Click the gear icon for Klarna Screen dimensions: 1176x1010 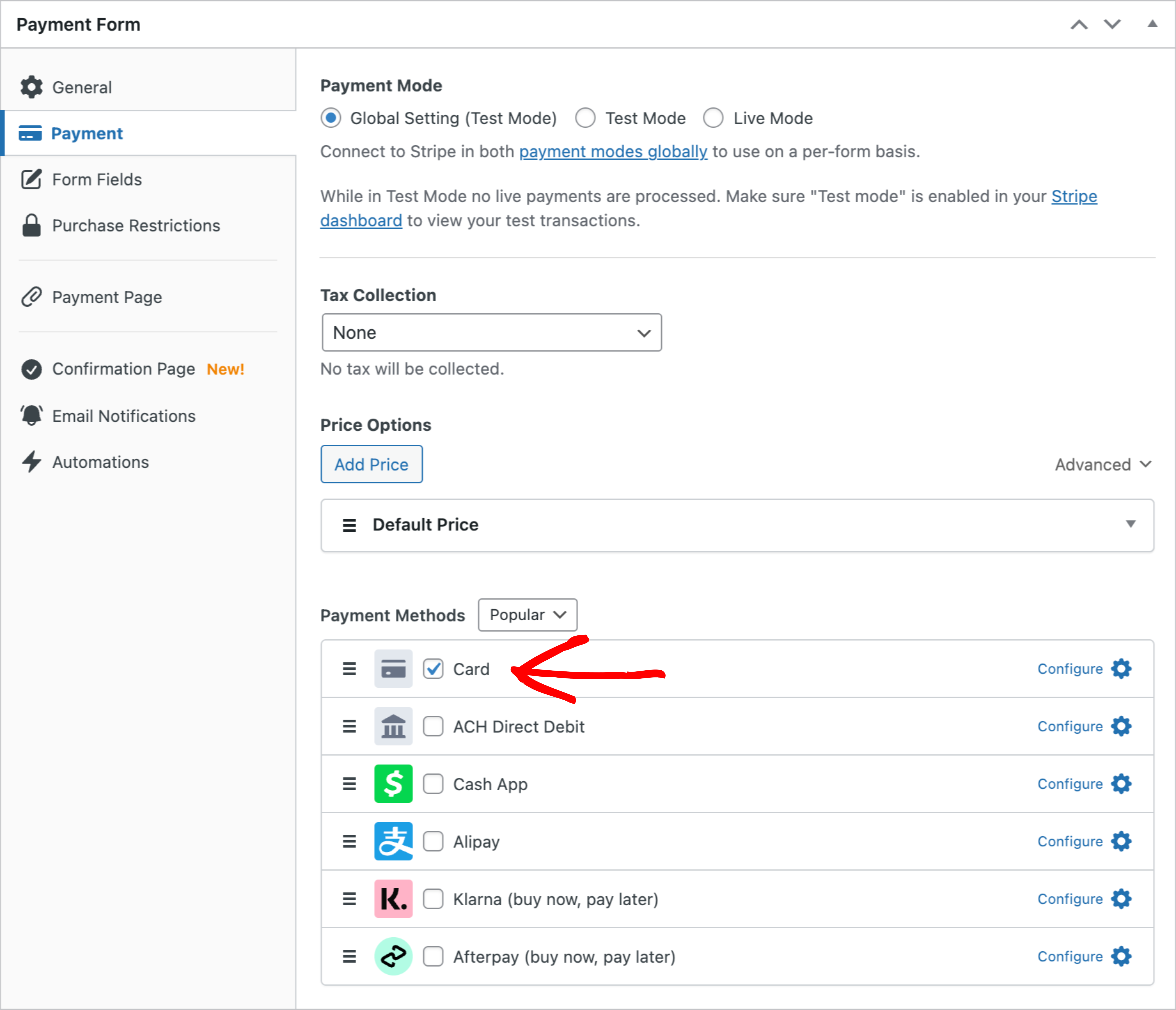click(1121, 899)
